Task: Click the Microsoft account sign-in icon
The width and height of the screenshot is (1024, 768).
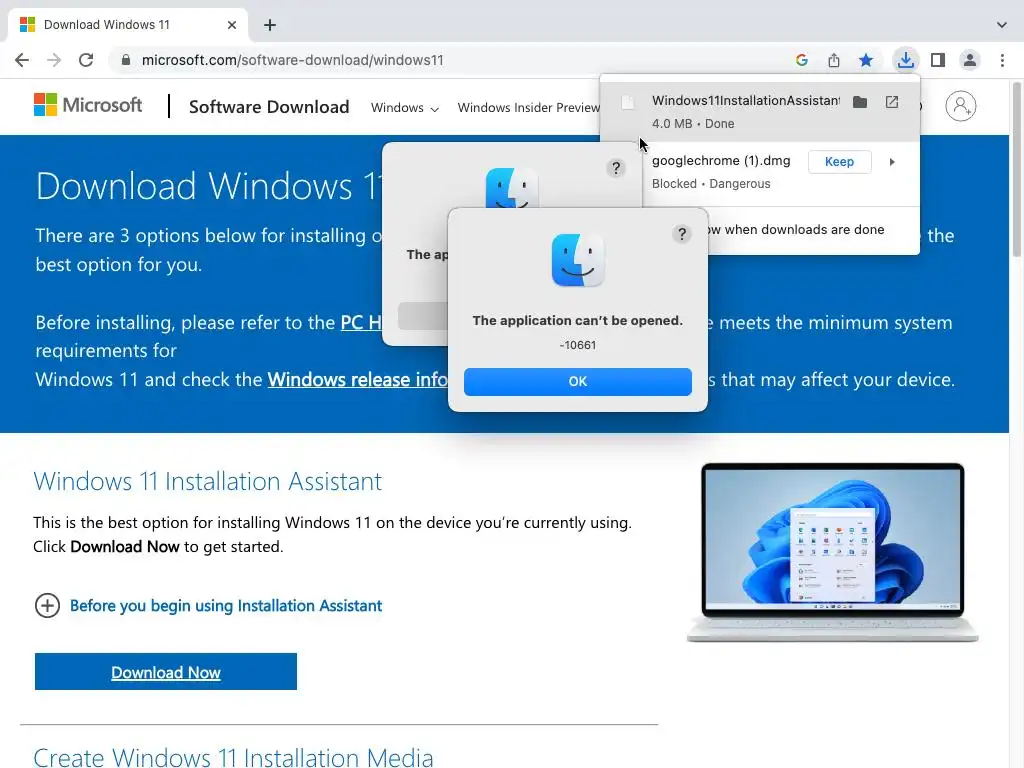Action: (961, 106)
